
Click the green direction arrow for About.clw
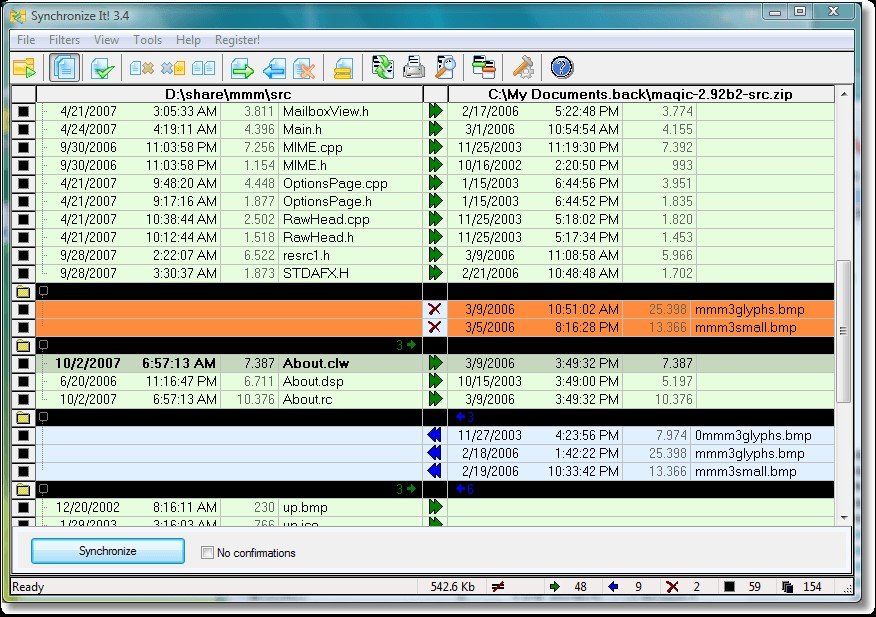pos(435,363)
